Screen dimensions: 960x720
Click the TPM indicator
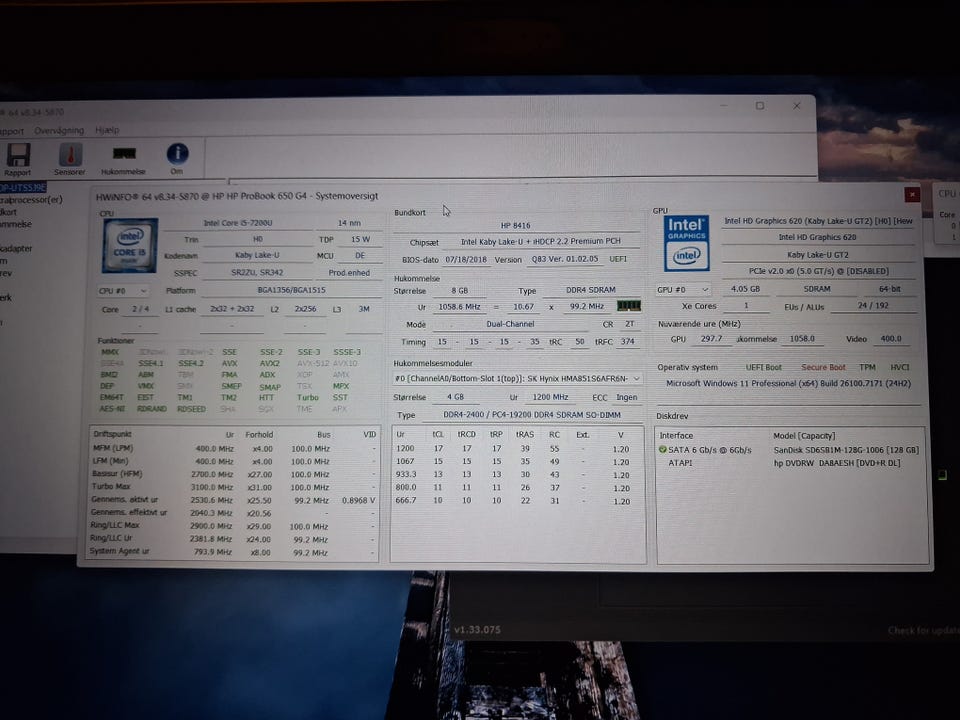click(867, 367)
